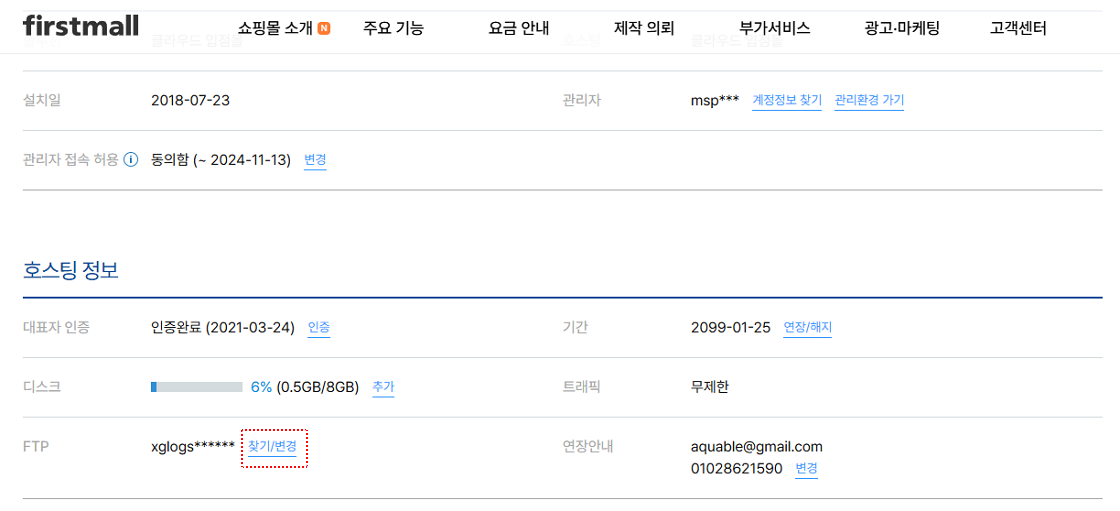Select the 제작 의뢰 menu item
This screenshot has width=1120, height=511.
(x=644, y=29)
